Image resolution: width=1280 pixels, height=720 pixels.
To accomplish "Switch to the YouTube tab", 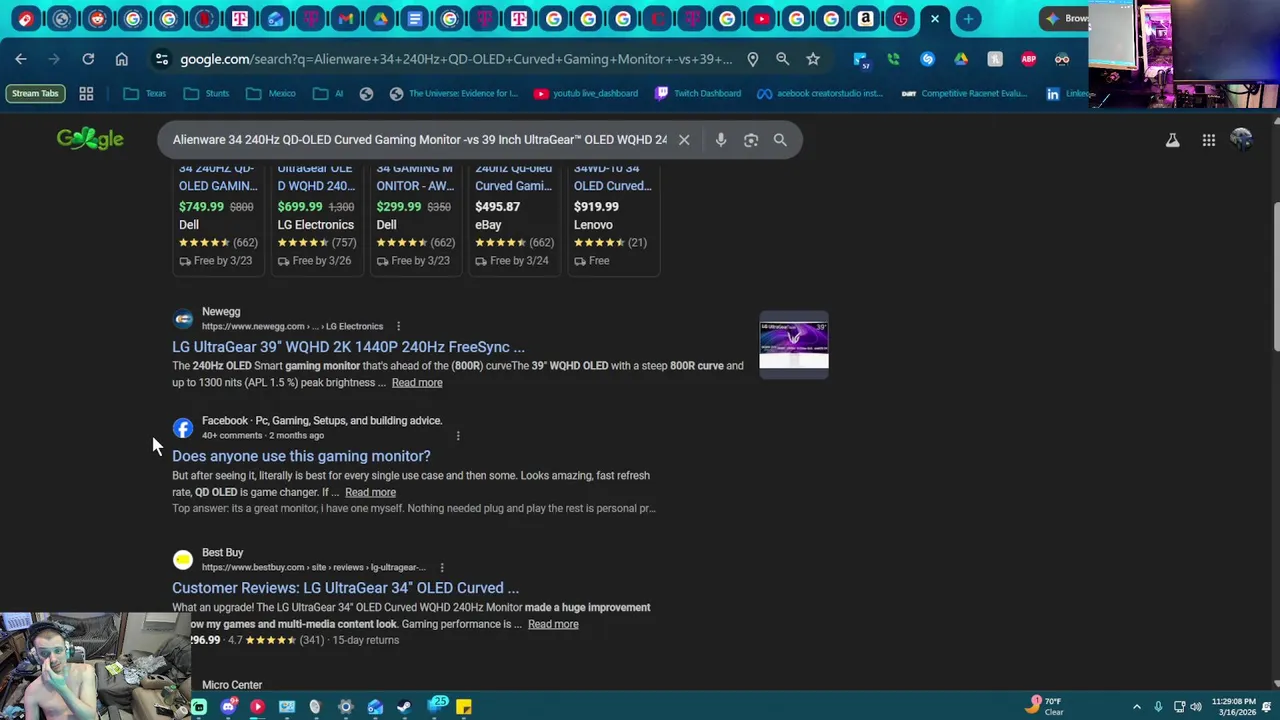I will pos(762,18).
